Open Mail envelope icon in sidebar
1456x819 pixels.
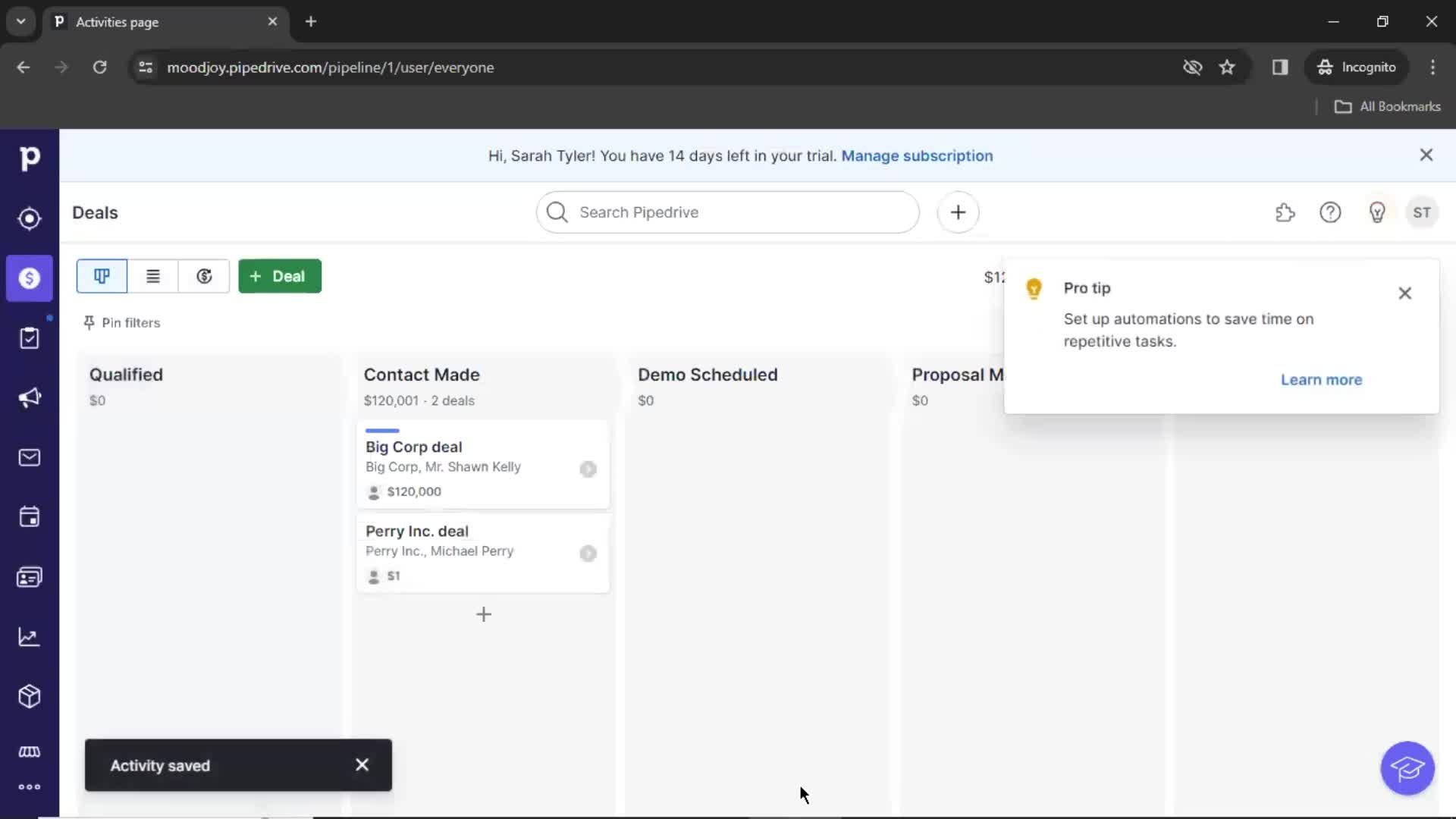[x=30, y=457]
